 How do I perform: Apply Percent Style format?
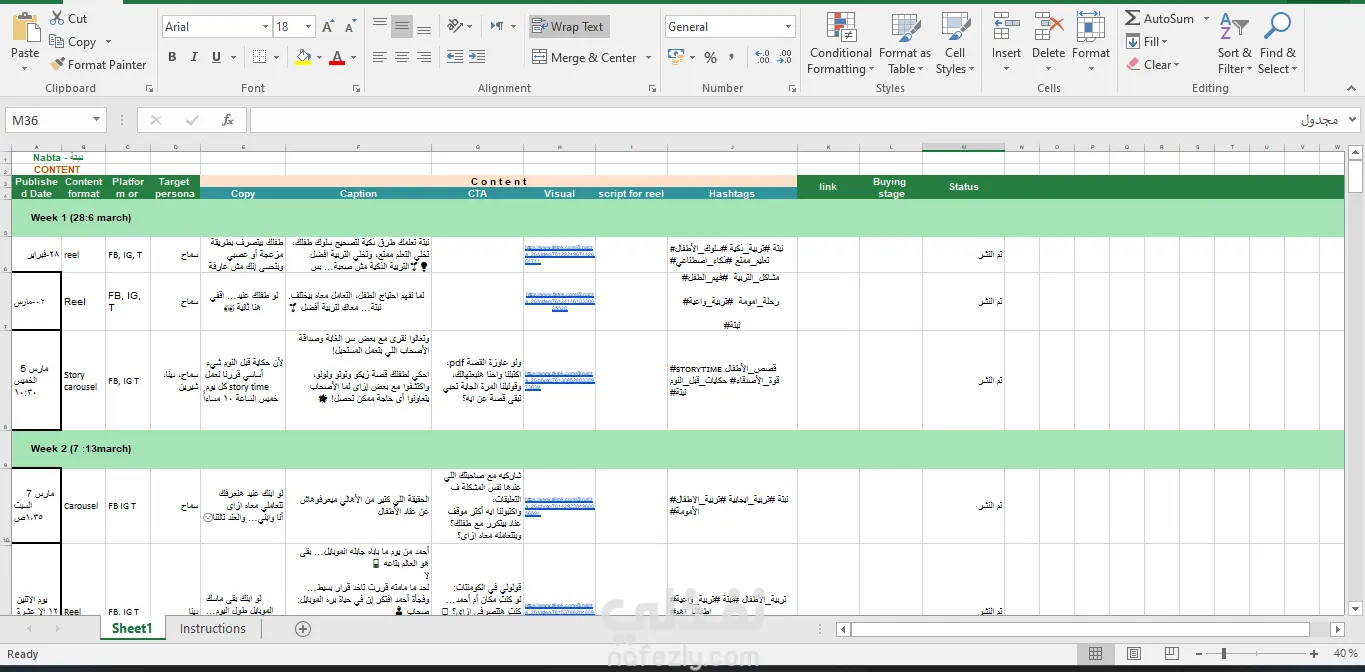tap(710, 58)
